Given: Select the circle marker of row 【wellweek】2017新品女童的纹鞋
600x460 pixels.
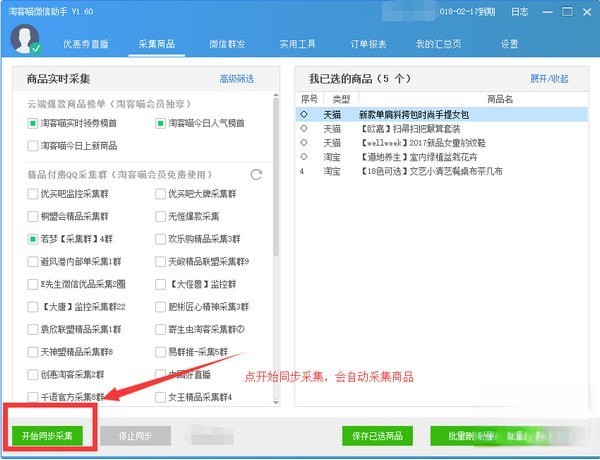Looking at the screenshot, I should (x=304, y=142).
